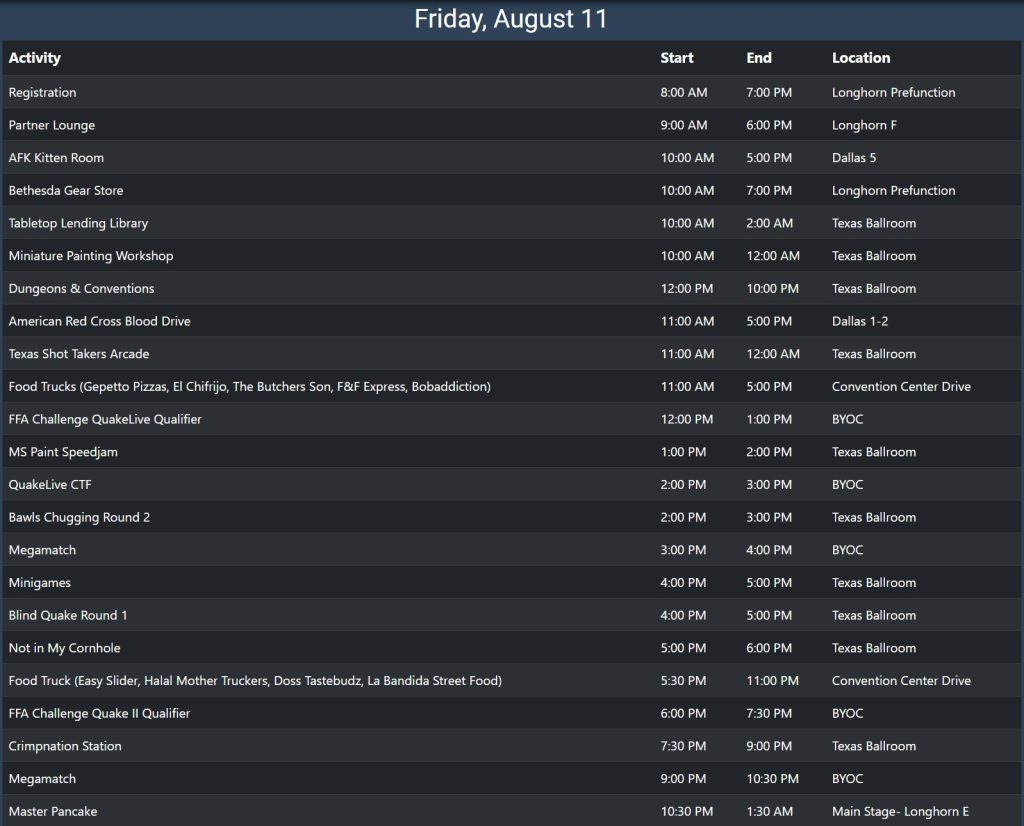Select Convention Center Drive in Gepetto Pizzas row
1024x826 pixels.
(x=901, y=387)
